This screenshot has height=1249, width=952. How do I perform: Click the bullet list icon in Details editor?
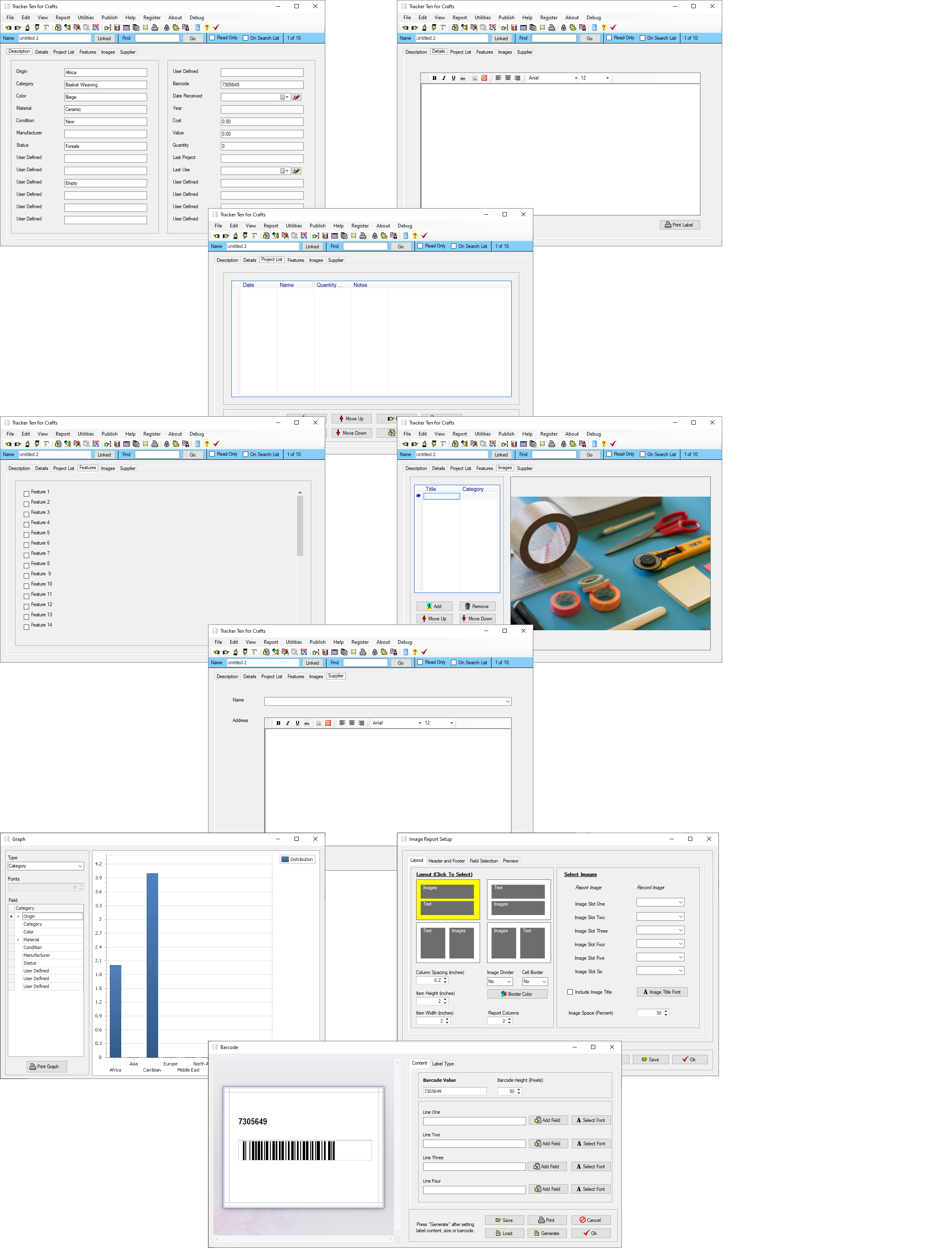[474, 78]
